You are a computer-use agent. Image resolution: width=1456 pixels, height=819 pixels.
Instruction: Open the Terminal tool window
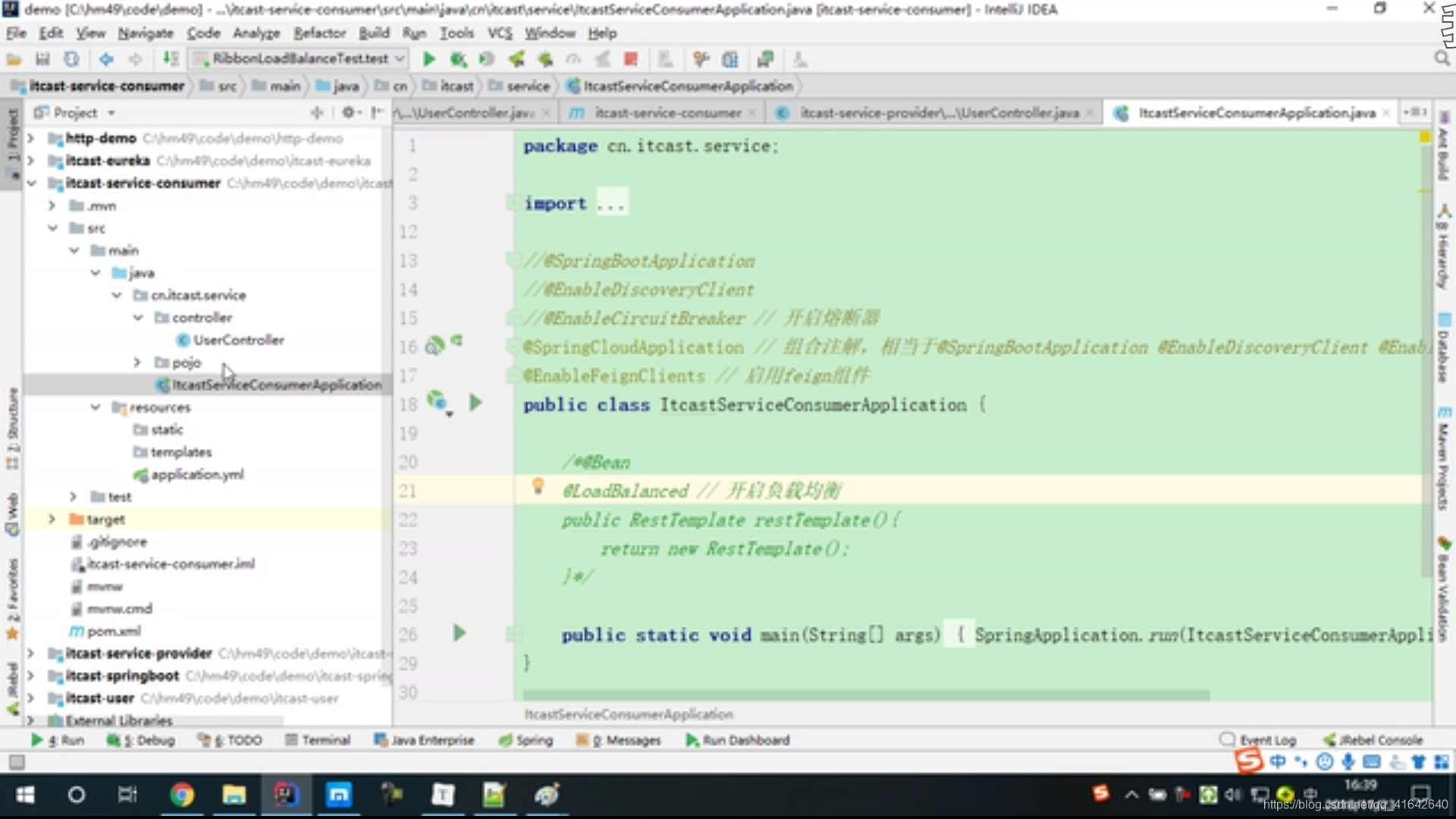[318, 740]
